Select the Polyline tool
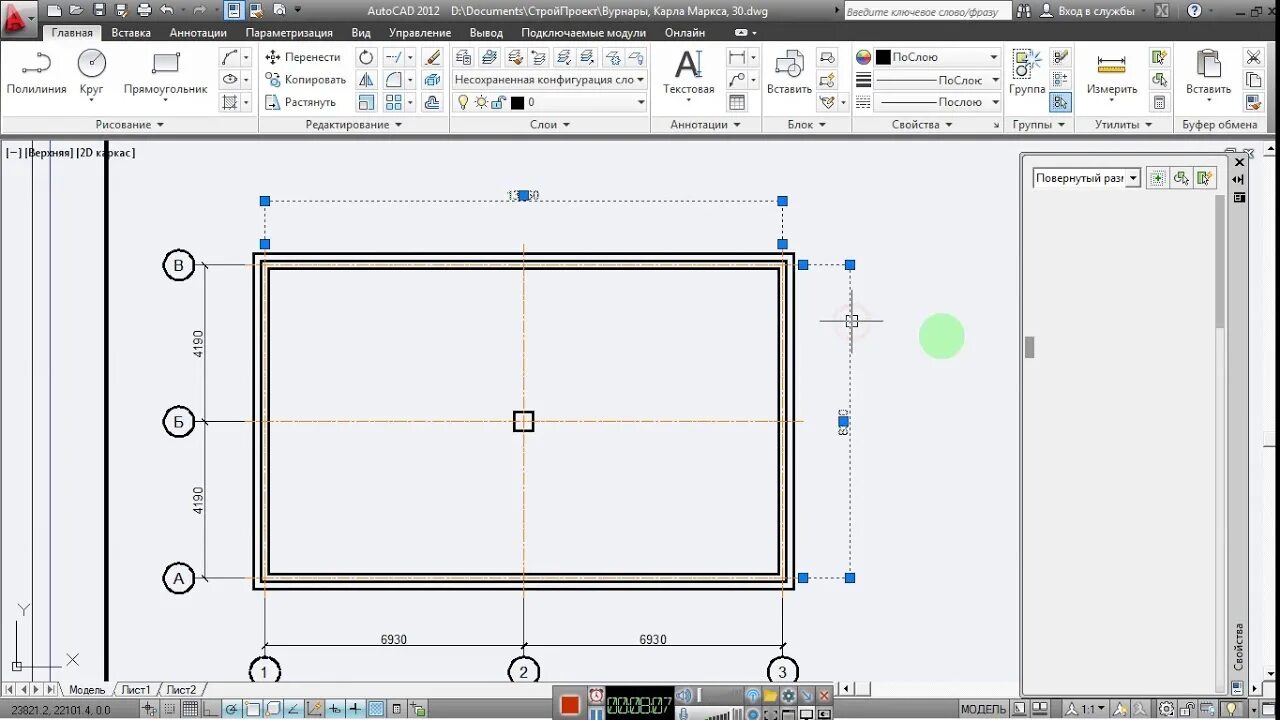Viewport: 1280px width, 720px height. pos(36,73)
